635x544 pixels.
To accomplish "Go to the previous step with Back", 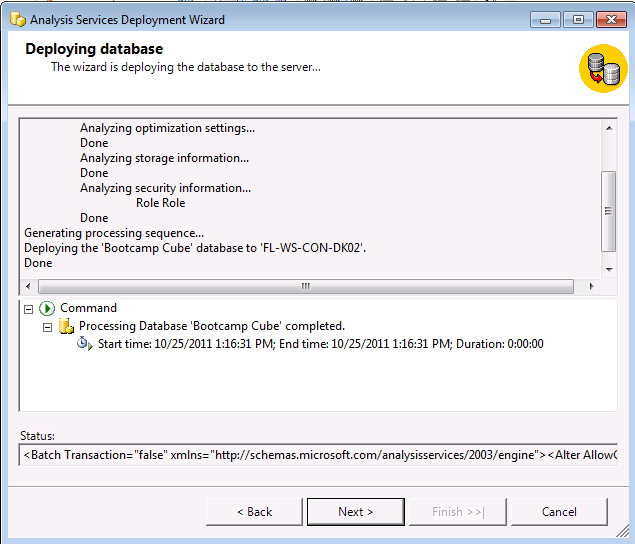I will pyautogui.click(x=254, y=512).
